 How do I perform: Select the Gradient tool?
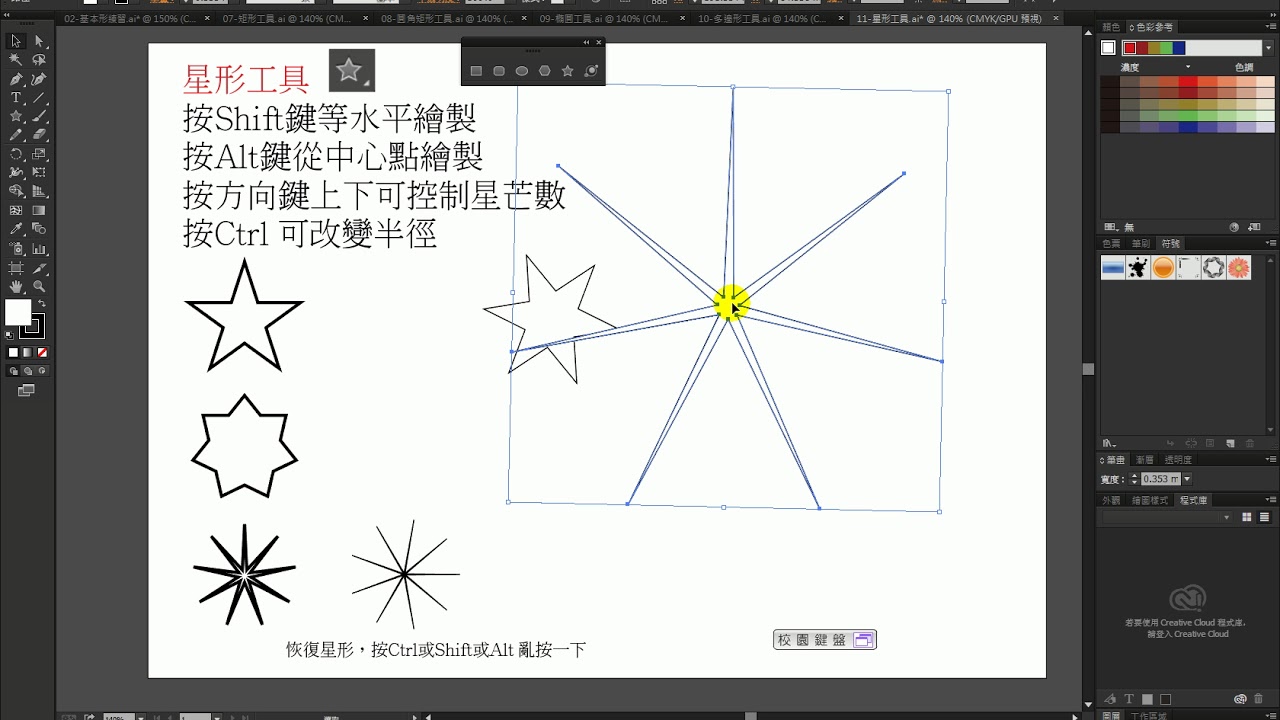pyautogui.click(x=39, y=211)
